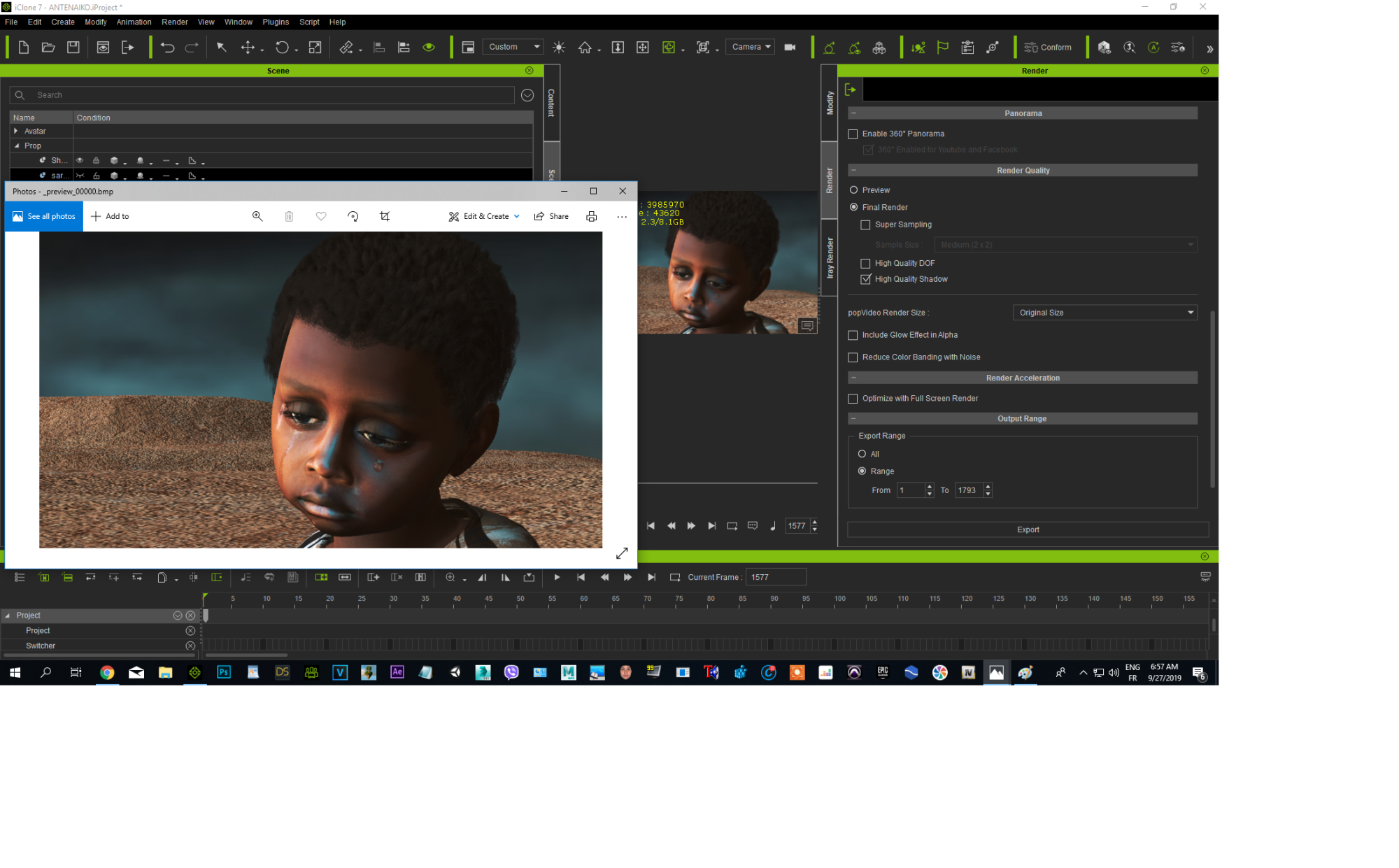
Task: Open the three-dots menu in Photos
Action: point(622,217)
